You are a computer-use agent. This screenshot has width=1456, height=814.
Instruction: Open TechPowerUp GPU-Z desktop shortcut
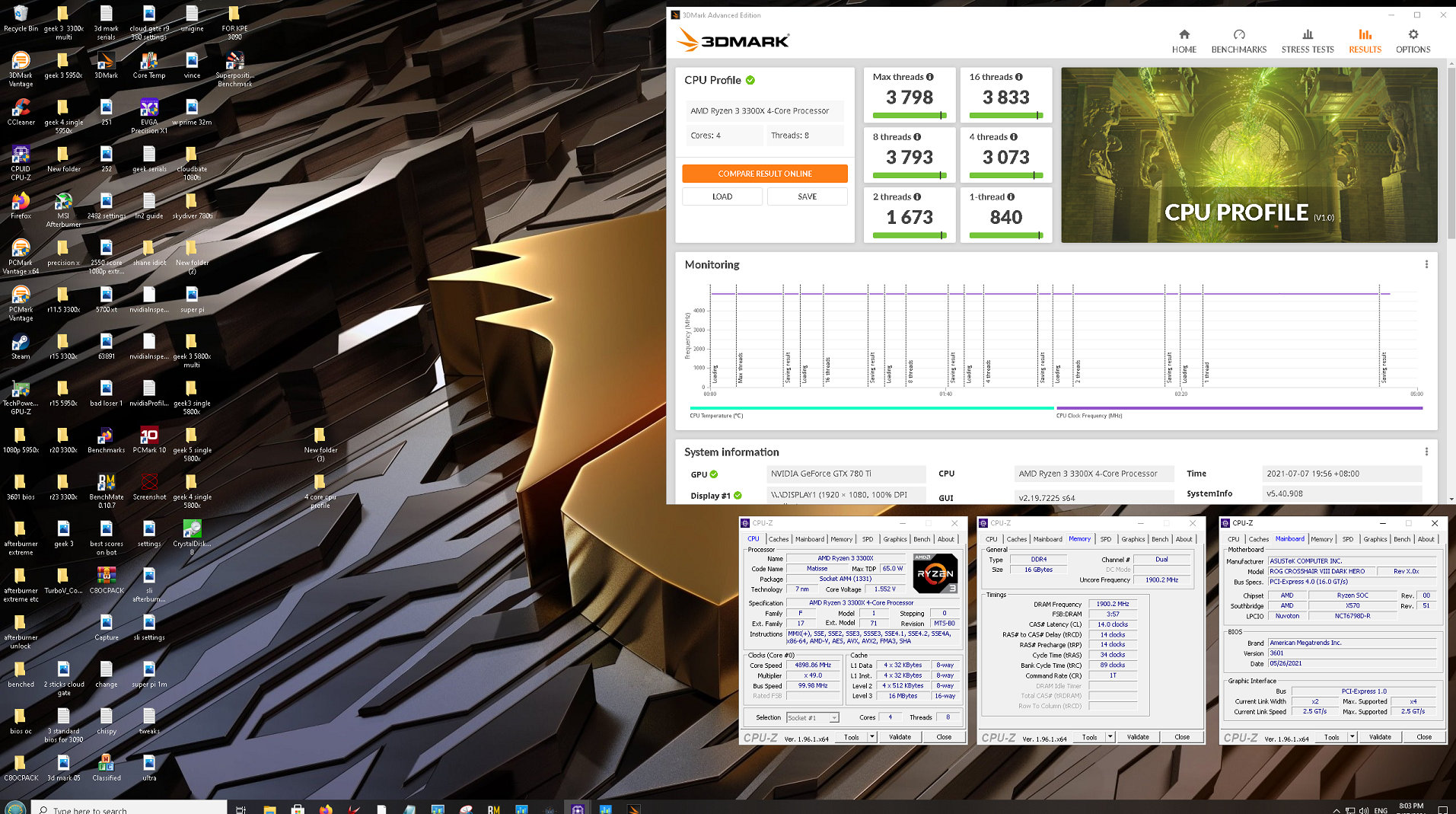[21, 397]
